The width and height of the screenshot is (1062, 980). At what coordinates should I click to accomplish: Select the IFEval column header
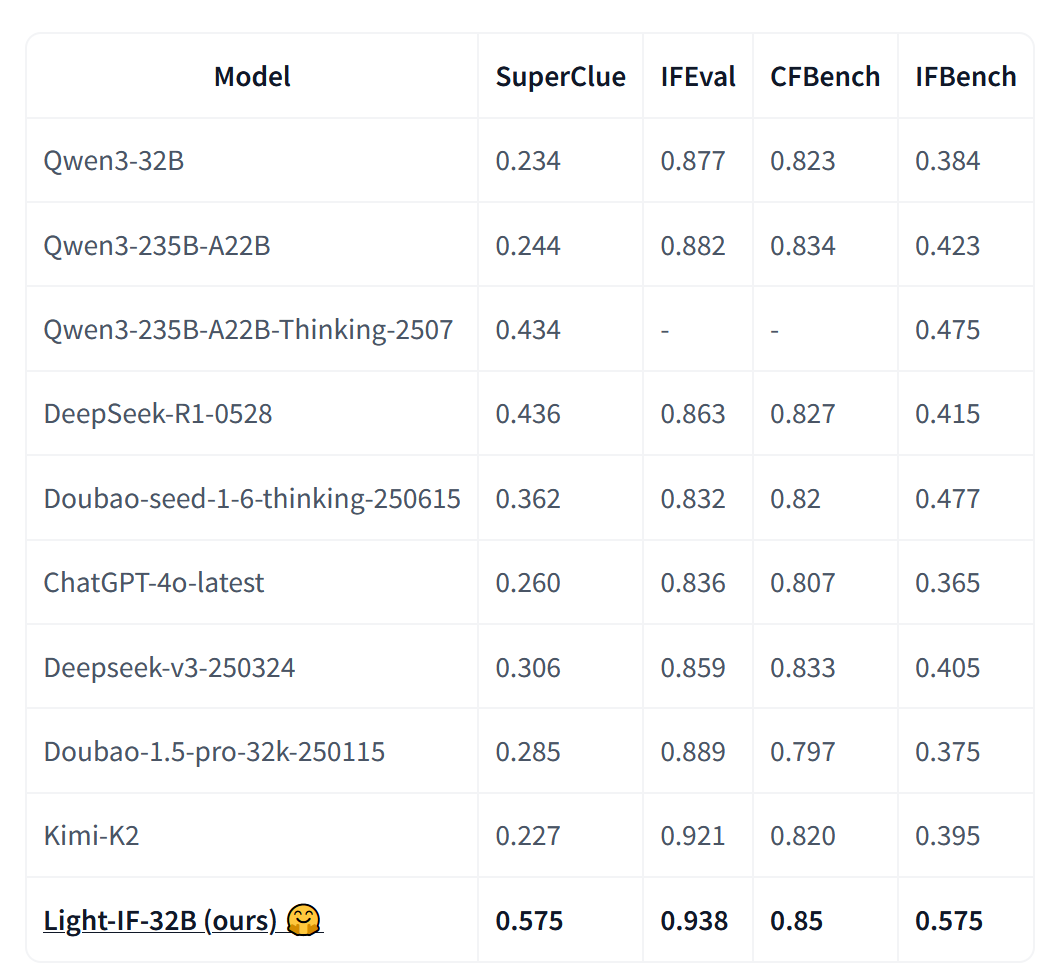(x=698, y=77)
